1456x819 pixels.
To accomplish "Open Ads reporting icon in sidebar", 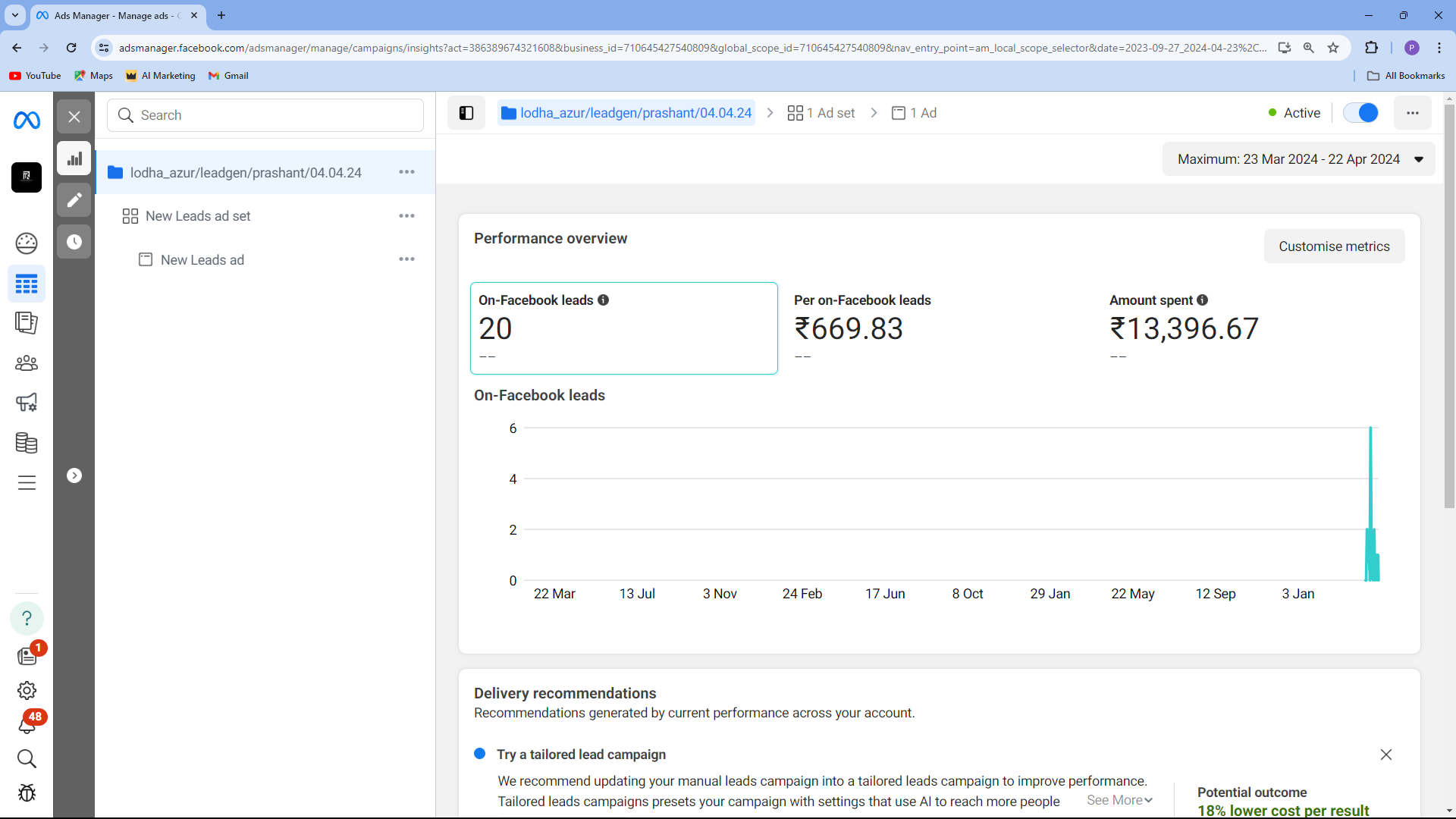I will (27, 323).
